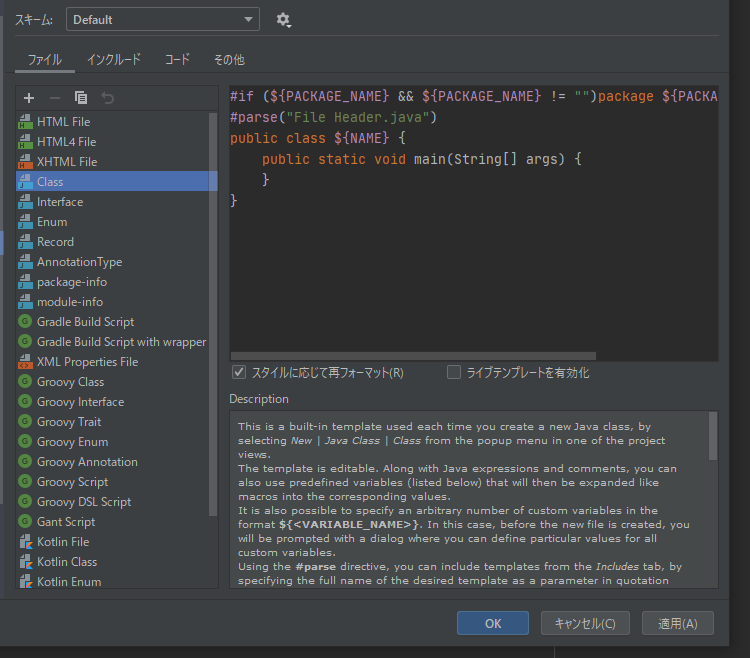This screenshot has width=750, height=658.
Task: Click the スキーム label
Action: 34,20
